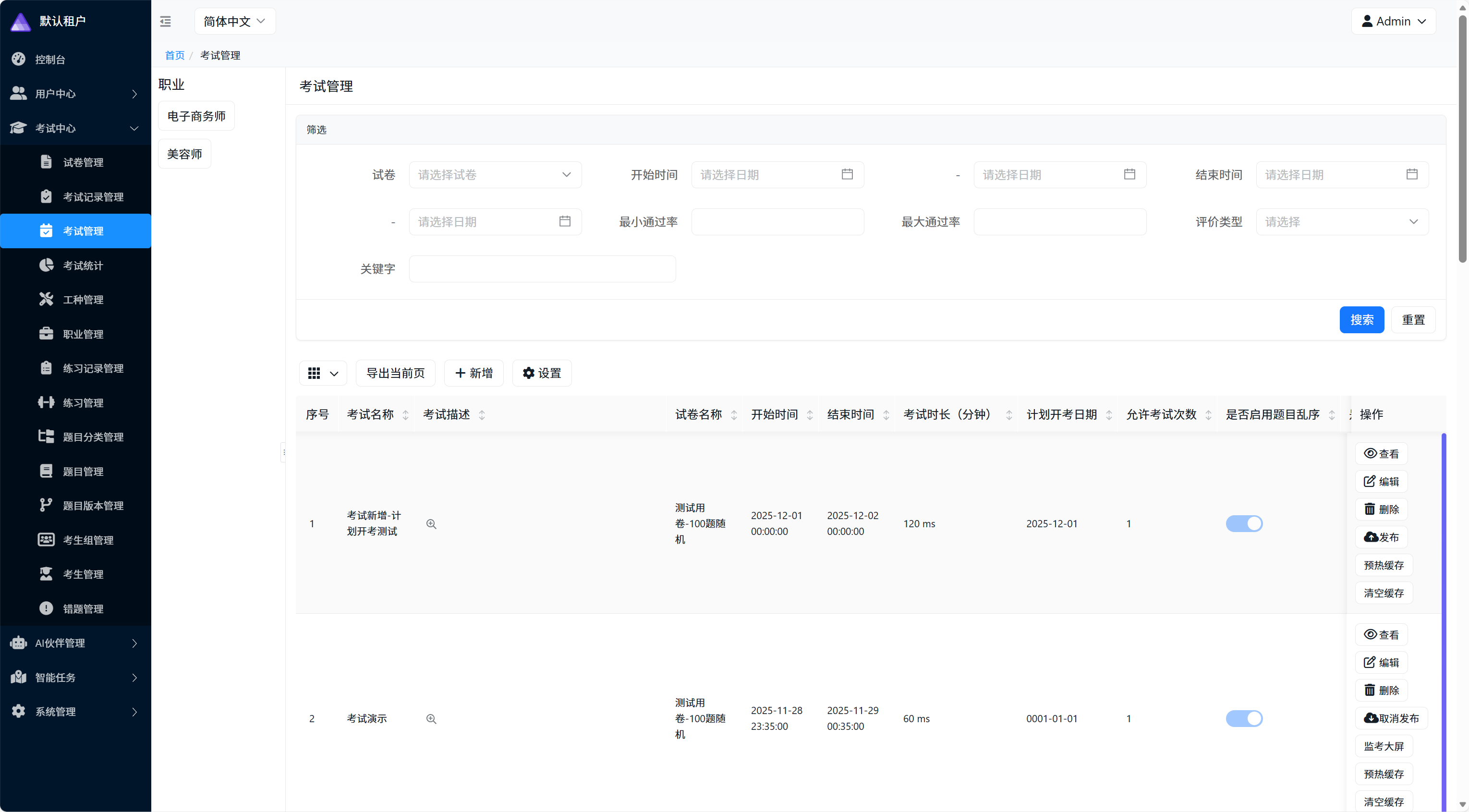Delete the 考试演示 exam row
This screenshot has width=1469, height=812.
[x=1381, y=691]
